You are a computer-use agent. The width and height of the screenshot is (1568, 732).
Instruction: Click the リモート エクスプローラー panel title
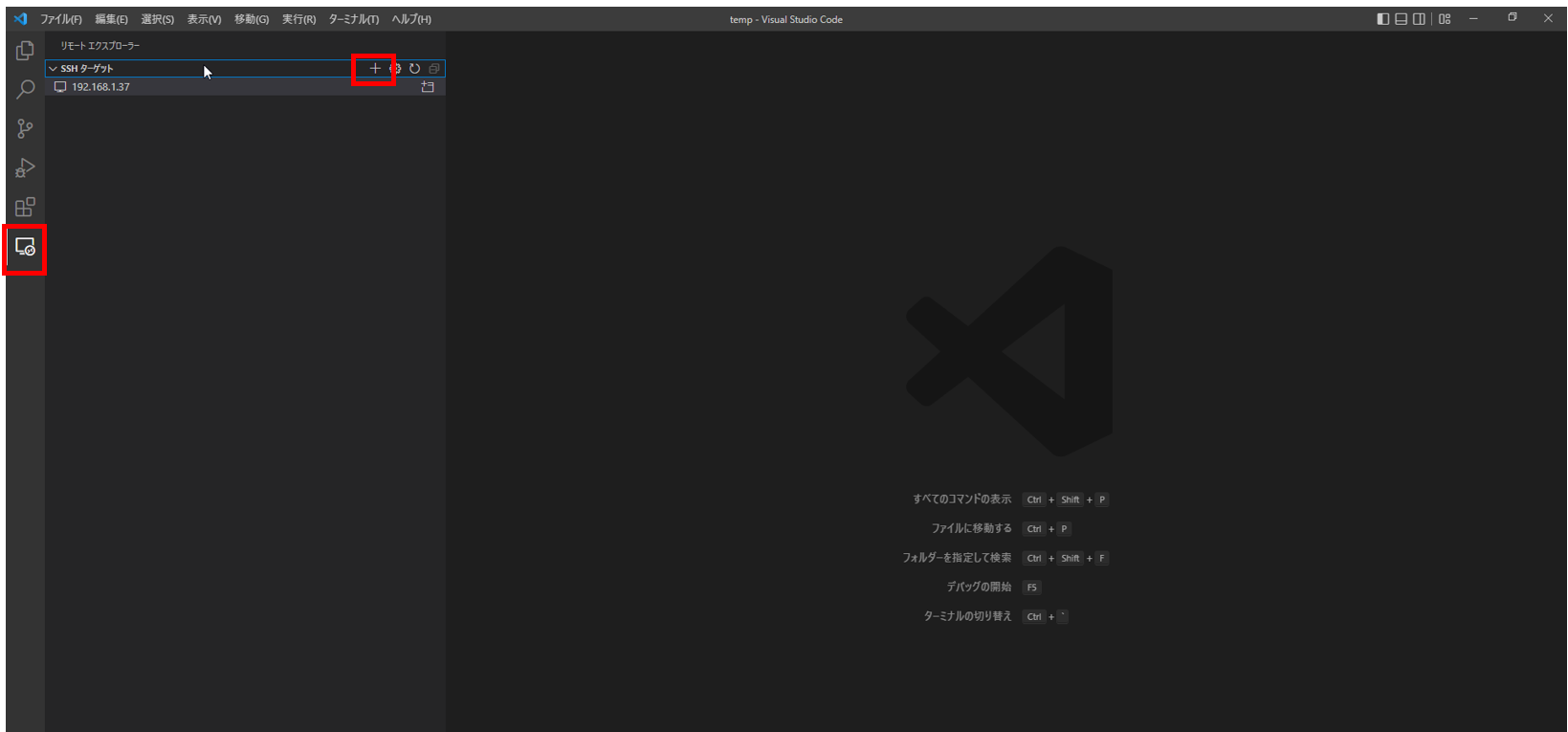coord(100,46)
